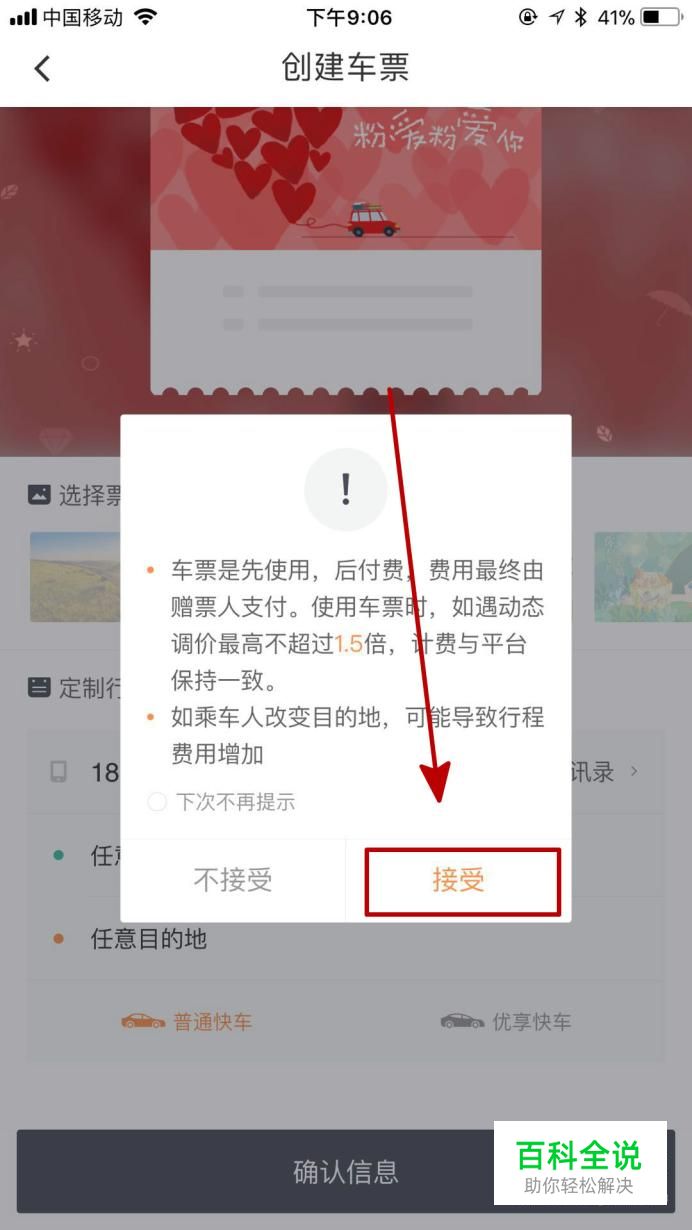Image resolution: width=692 pixels, height=1230 pixels.
Task: Enable 下次不再提示 radio option
Action: [x=157, y=802]
